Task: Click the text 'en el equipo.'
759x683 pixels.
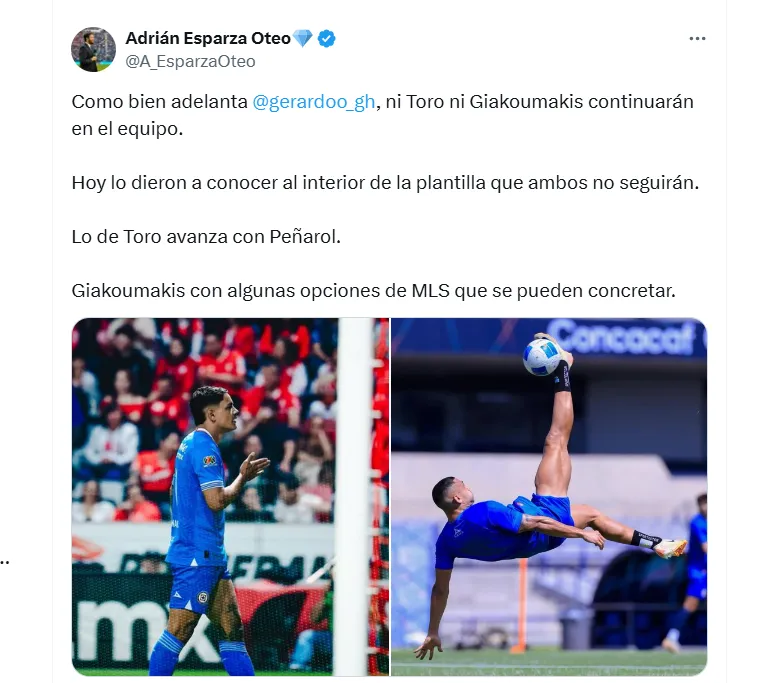Action: (x=127, y=129)
